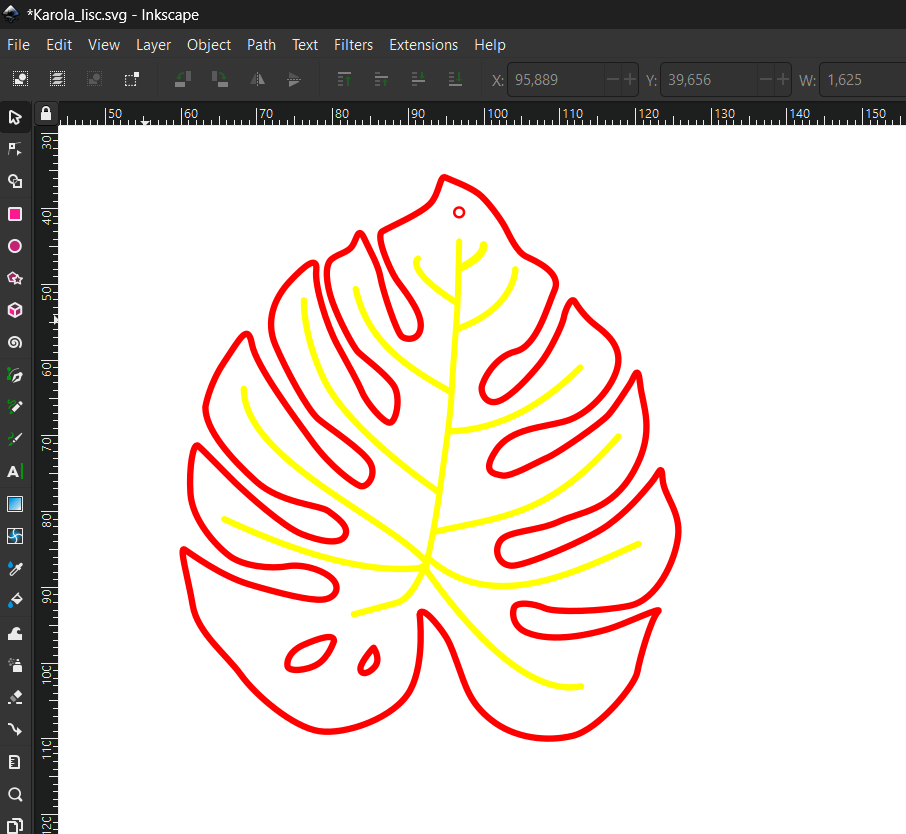The image size is (906, 834).
Task: Open the Object menu
Action: tap(209, 45)
